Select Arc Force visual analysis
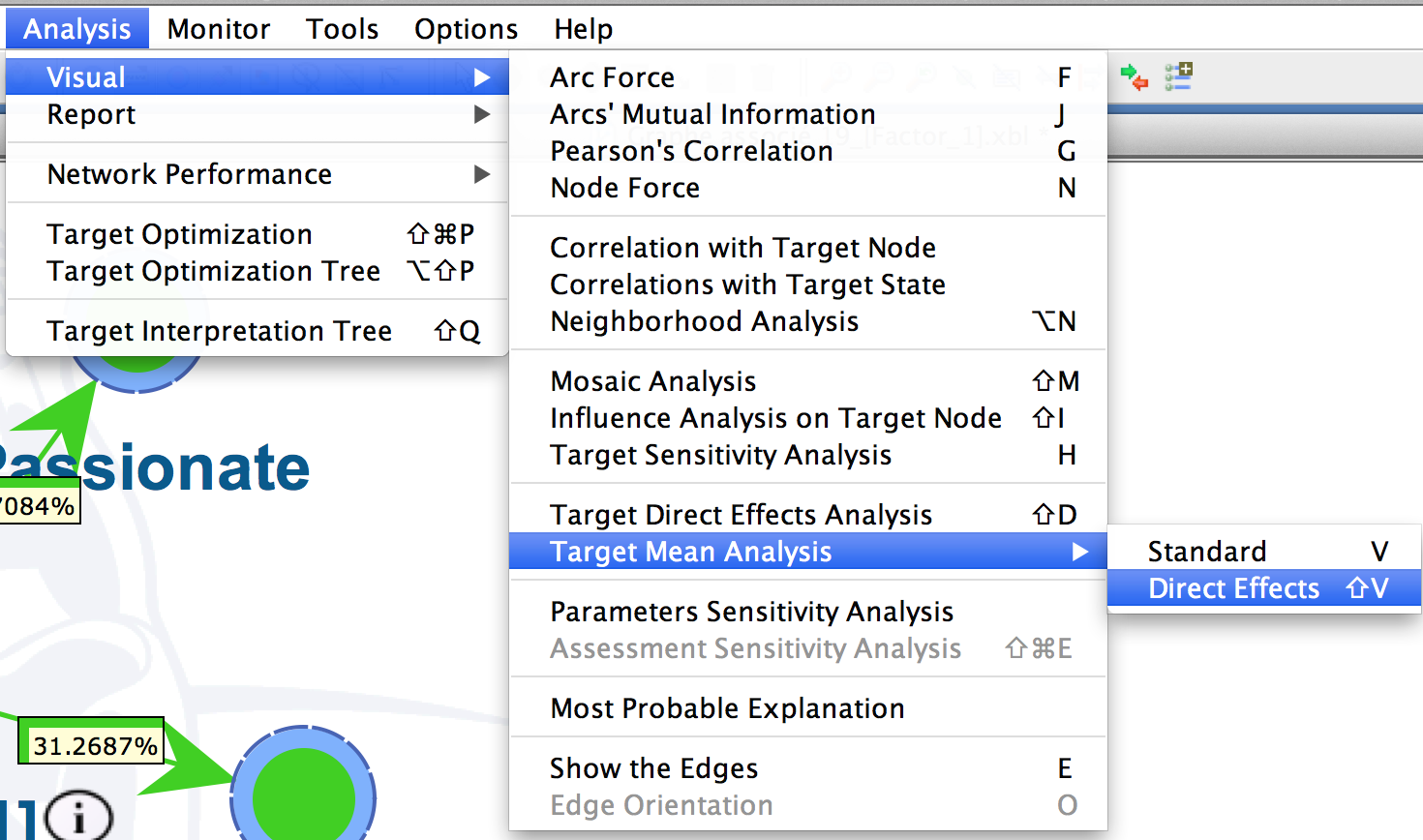Screen dimensions: 1423x840 (808, 77)
